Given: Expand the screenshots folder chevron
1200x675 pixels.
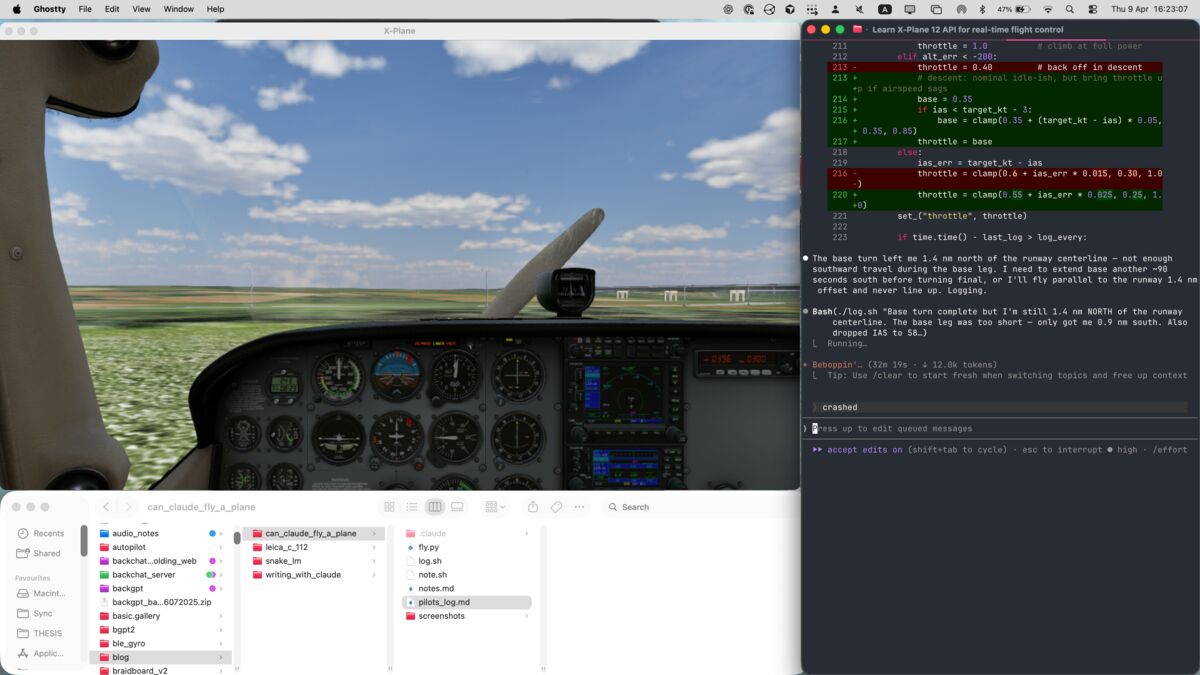Looking at the screenshot, I should click(527, 617).
